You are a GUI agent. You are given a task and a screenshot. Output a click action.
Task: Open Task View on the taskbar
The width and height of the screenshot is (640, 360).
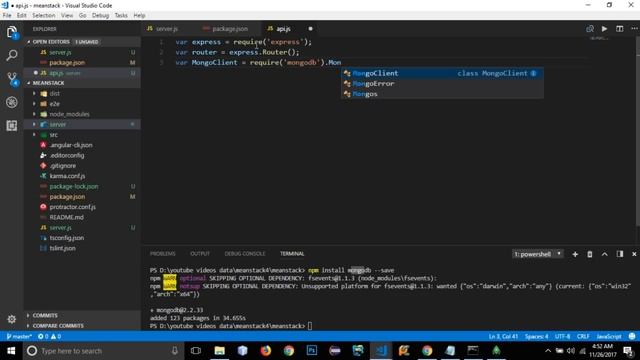click(196, 351)
